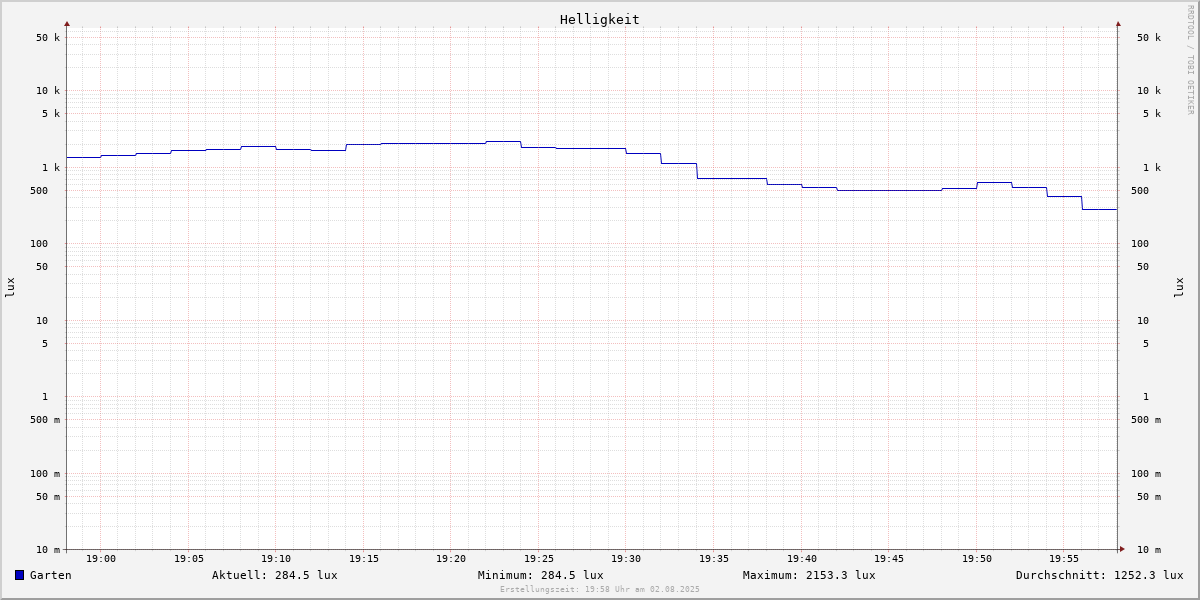Click the 19:30 time axis label

(626, 559)
